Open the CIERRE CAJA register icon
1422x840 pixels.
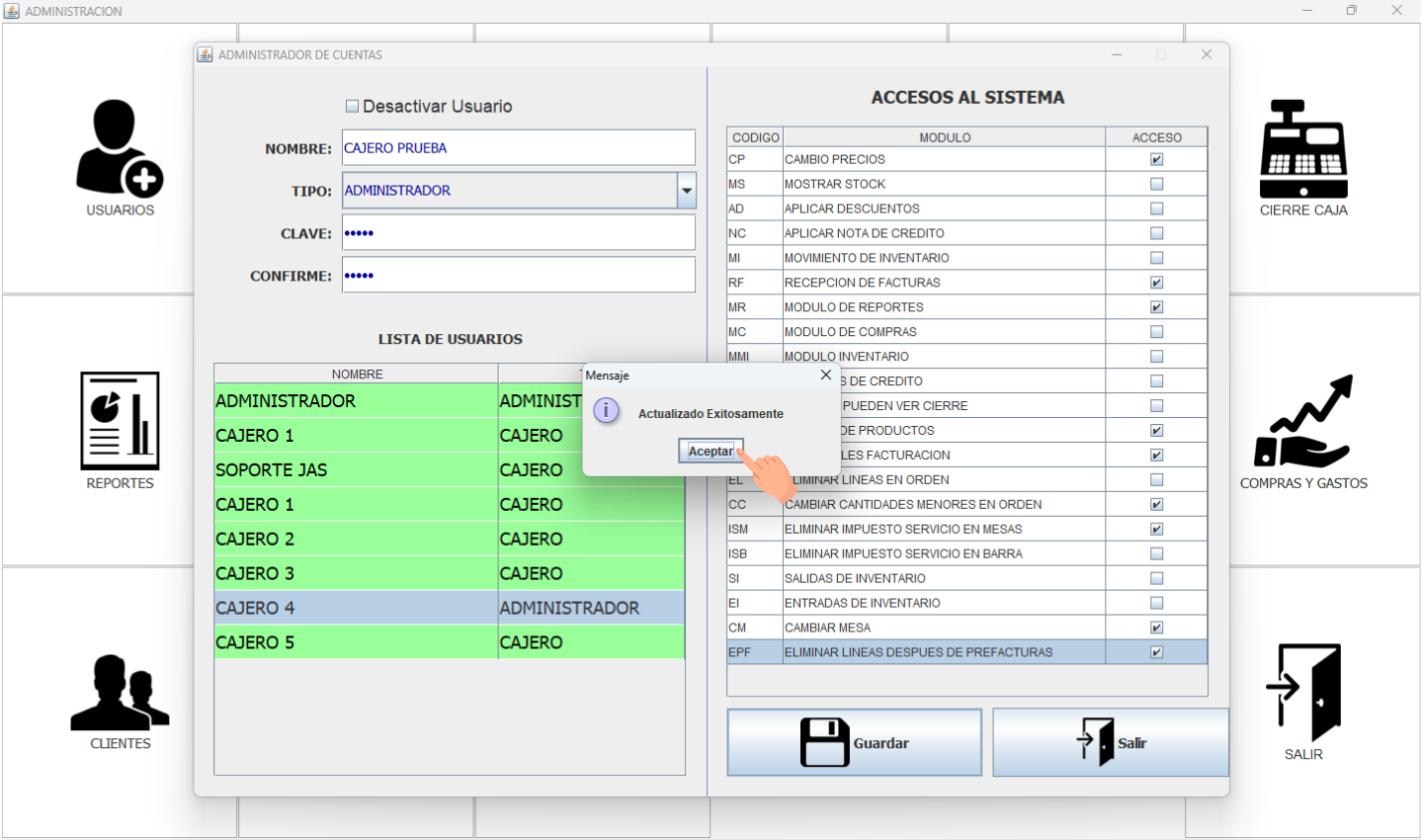tap(1302, 151)
